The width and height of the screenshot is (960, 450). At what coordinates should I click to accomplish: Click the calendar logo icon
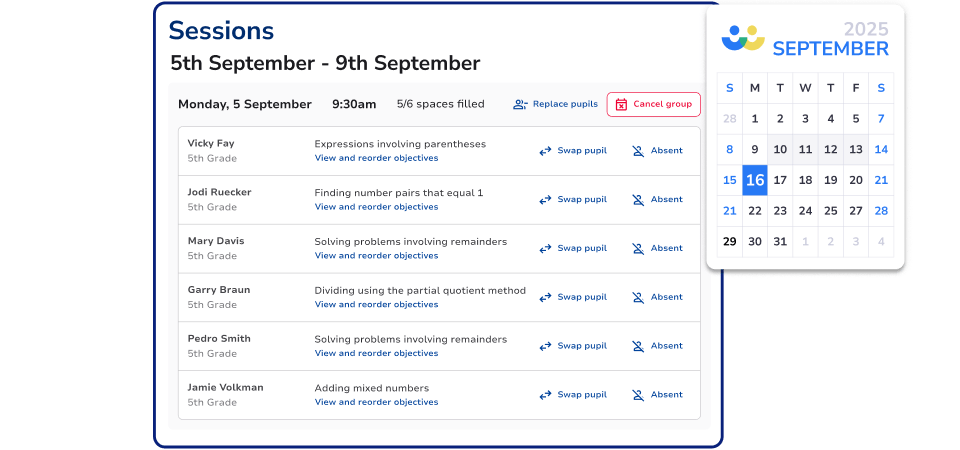743,39
